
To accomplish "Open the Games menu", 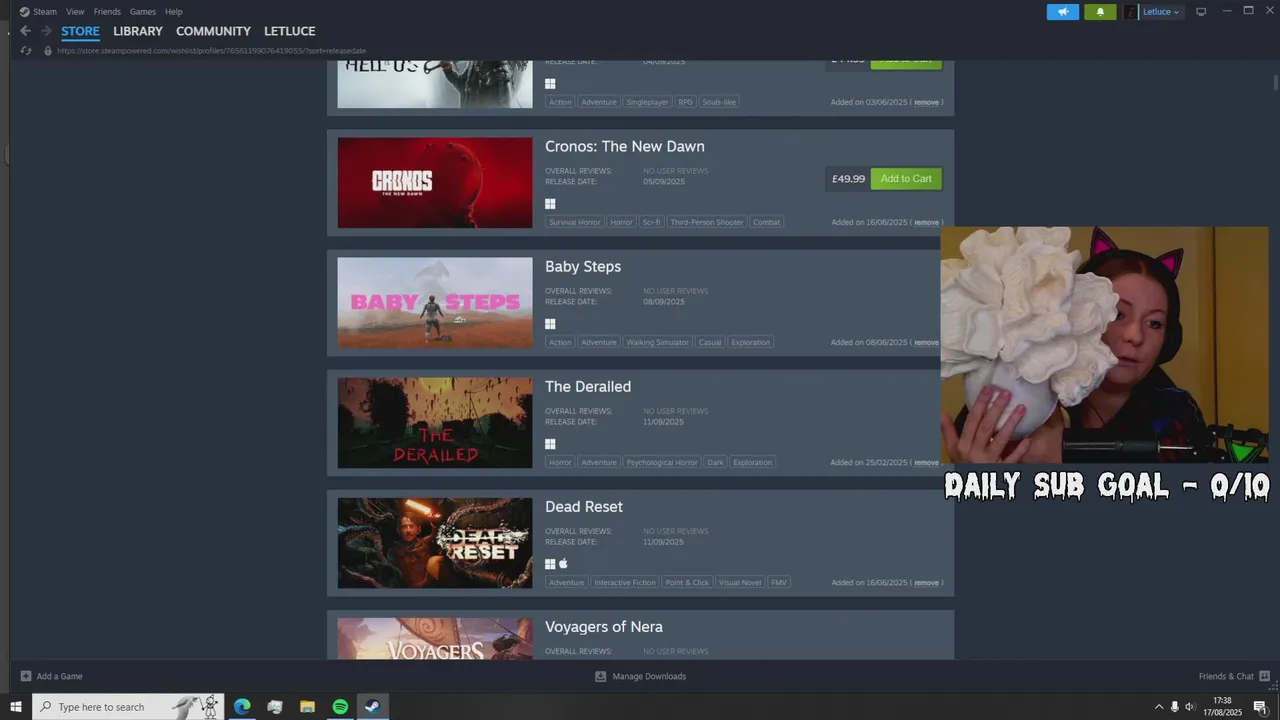I will pos(143,12).
